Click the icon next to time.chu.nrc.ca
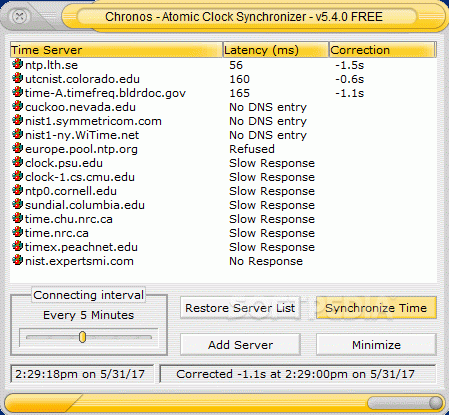449x415 pixels. [17, 218]
